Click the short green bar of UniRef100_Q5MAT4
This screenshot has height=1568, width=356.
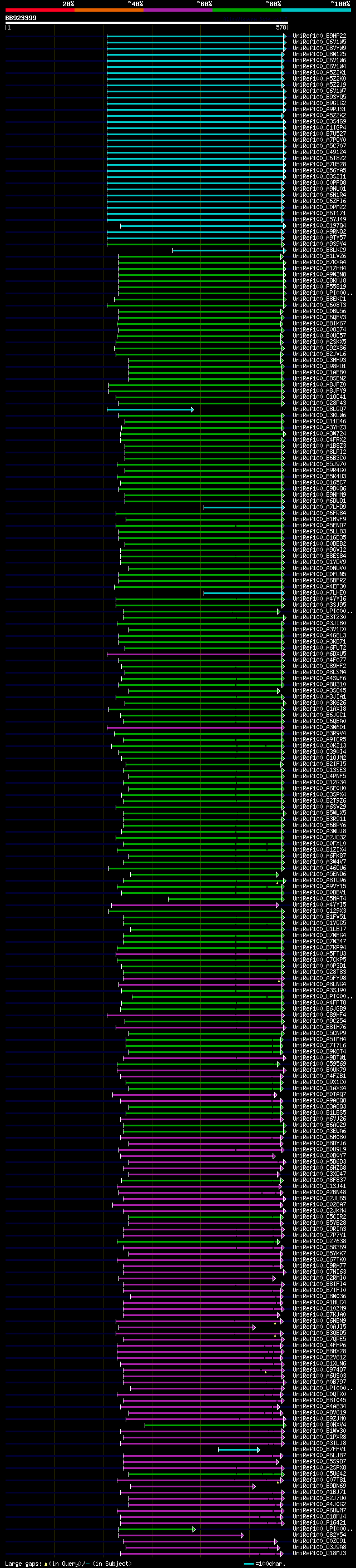226,898
